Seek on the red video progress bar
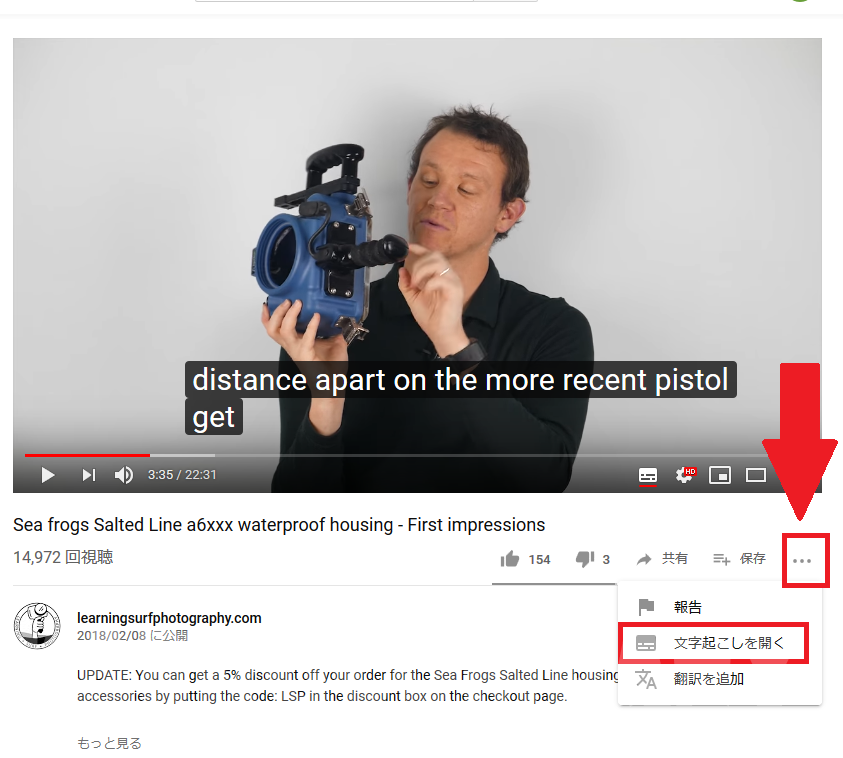Screen dimensions: 843x758 87,455
